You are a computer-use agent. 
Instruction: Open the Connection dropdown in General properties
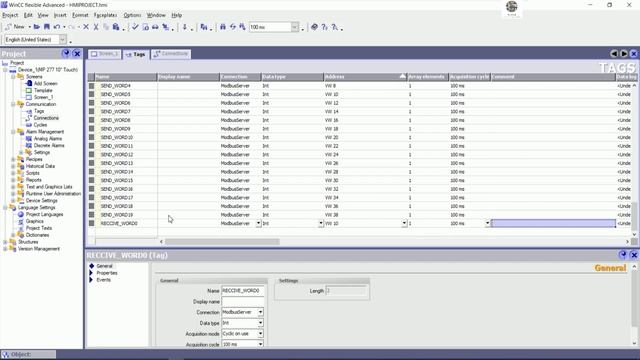point(260,312)
